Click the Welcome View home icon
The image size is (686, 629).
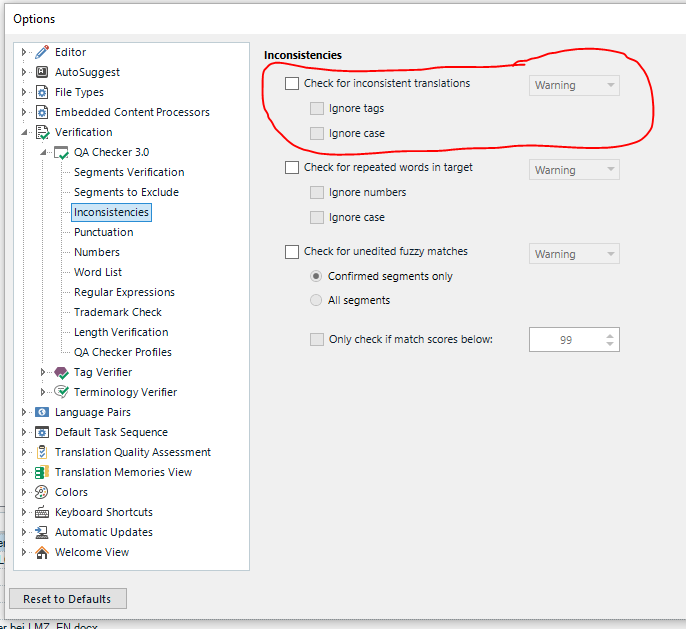42,552
